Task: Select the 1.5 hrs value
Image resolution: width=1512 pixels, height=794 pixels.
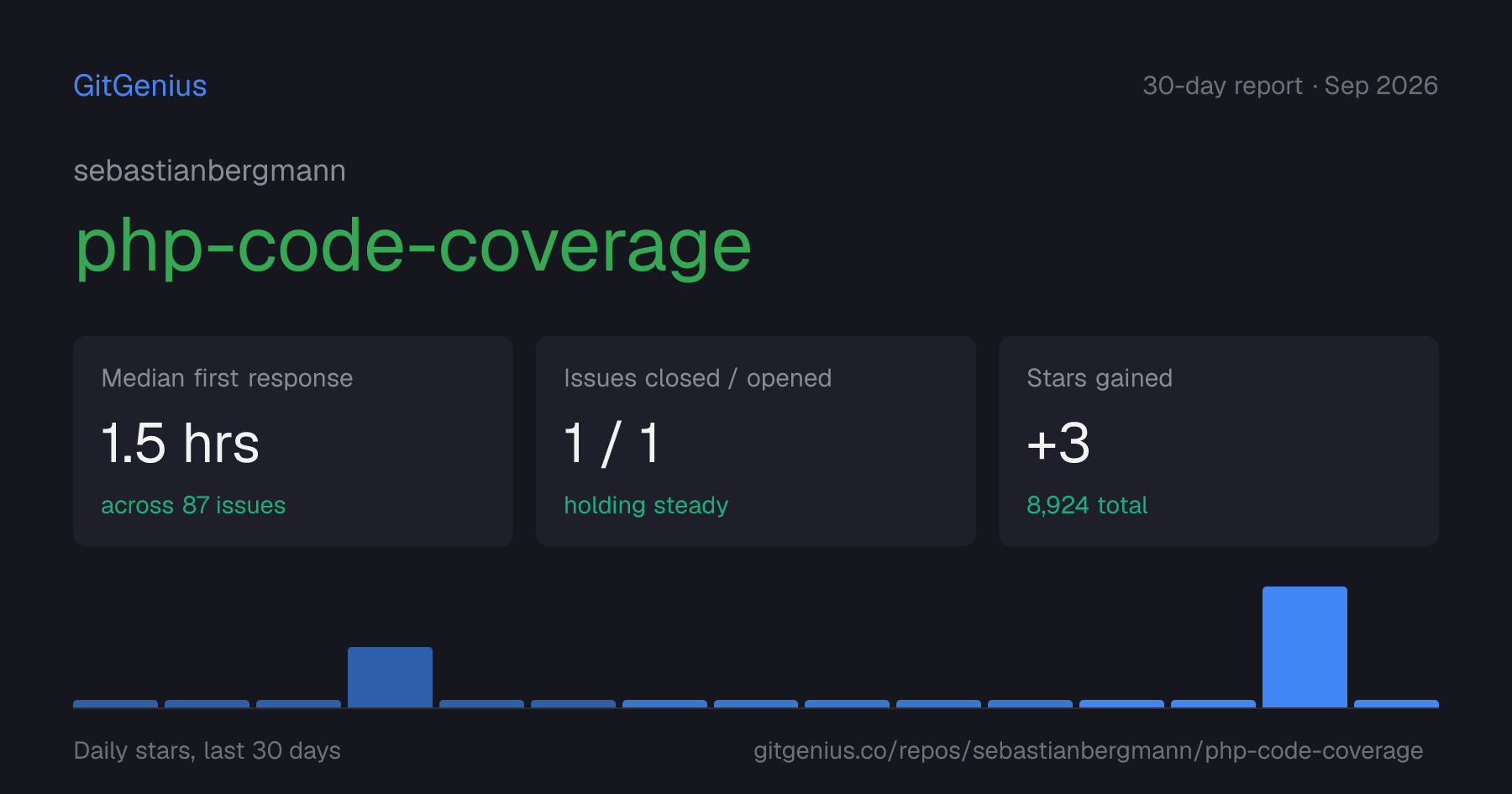Action: (180, 444)
